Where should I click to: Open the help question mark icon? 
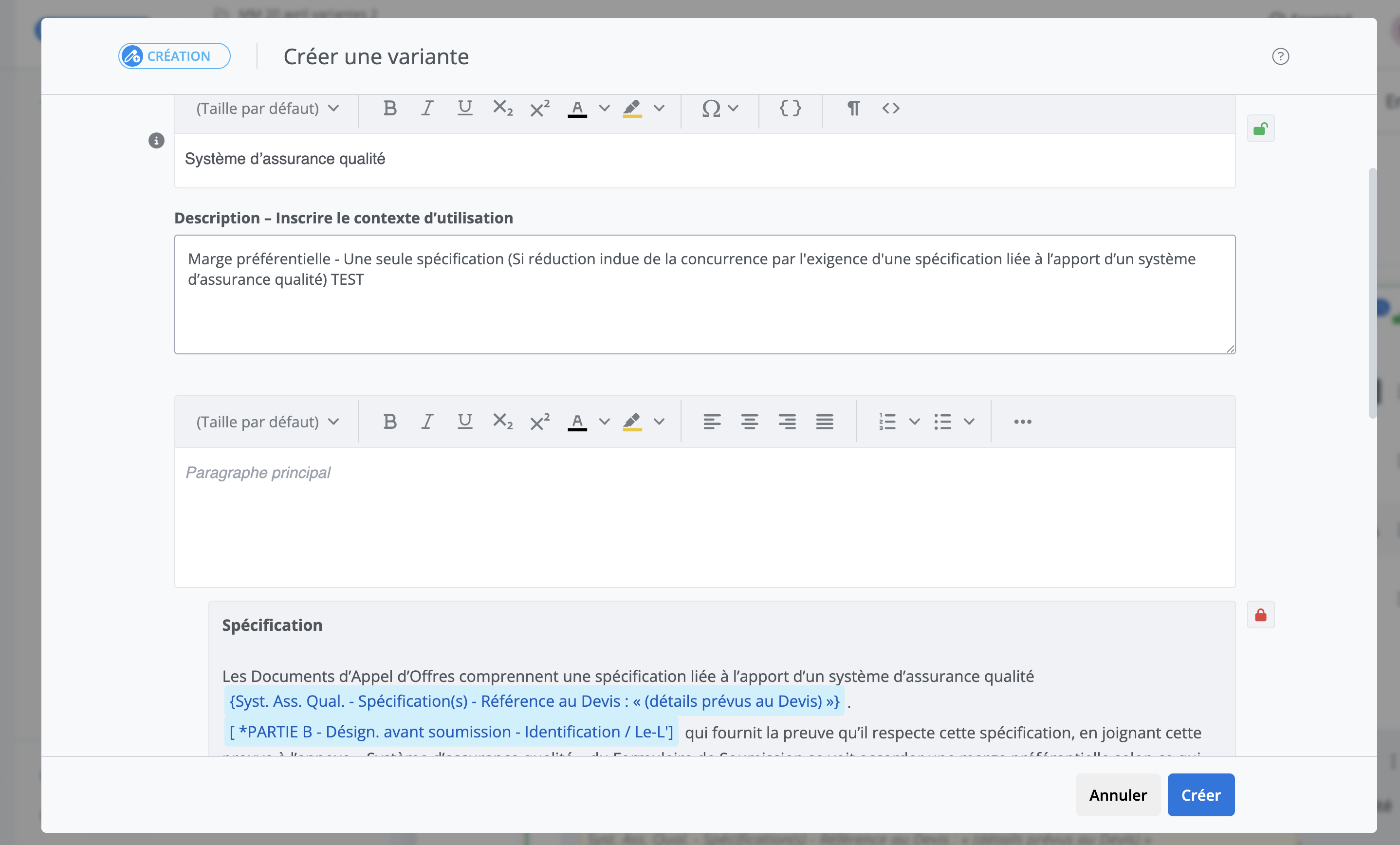coord(1280,56)
